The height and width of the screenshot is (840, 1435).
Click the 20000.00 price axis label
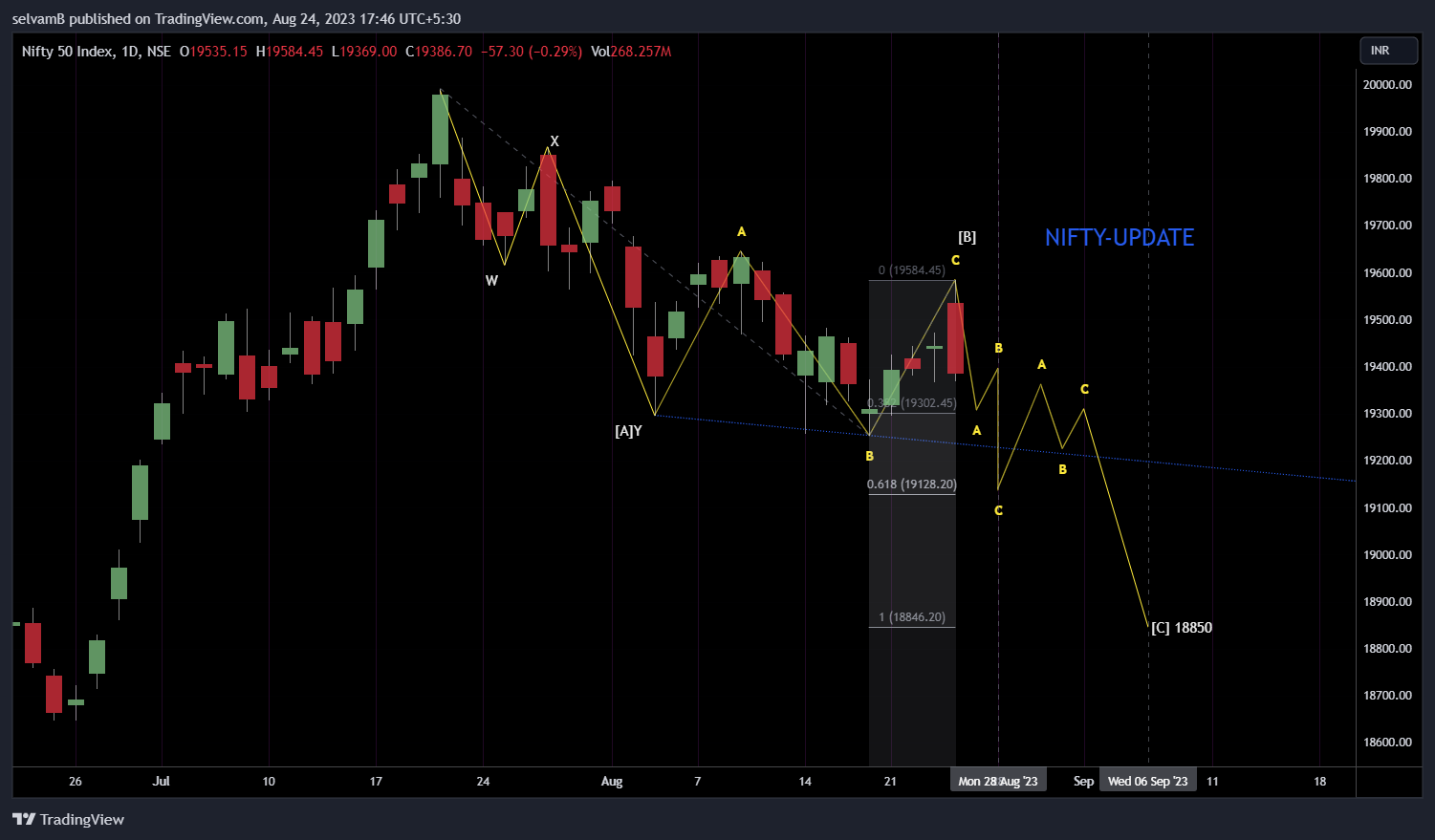(x=1387, y=84)
